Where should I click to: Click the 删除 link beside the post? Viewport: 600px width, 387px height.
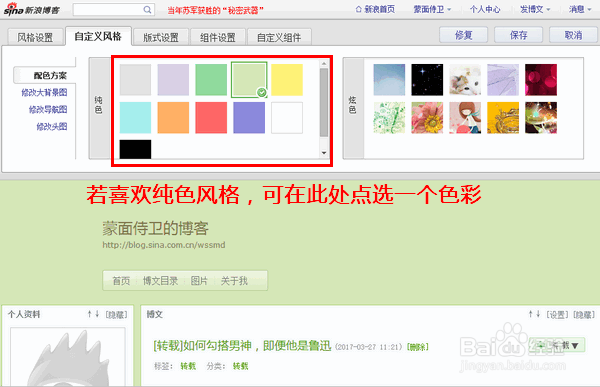pos(417,347)
